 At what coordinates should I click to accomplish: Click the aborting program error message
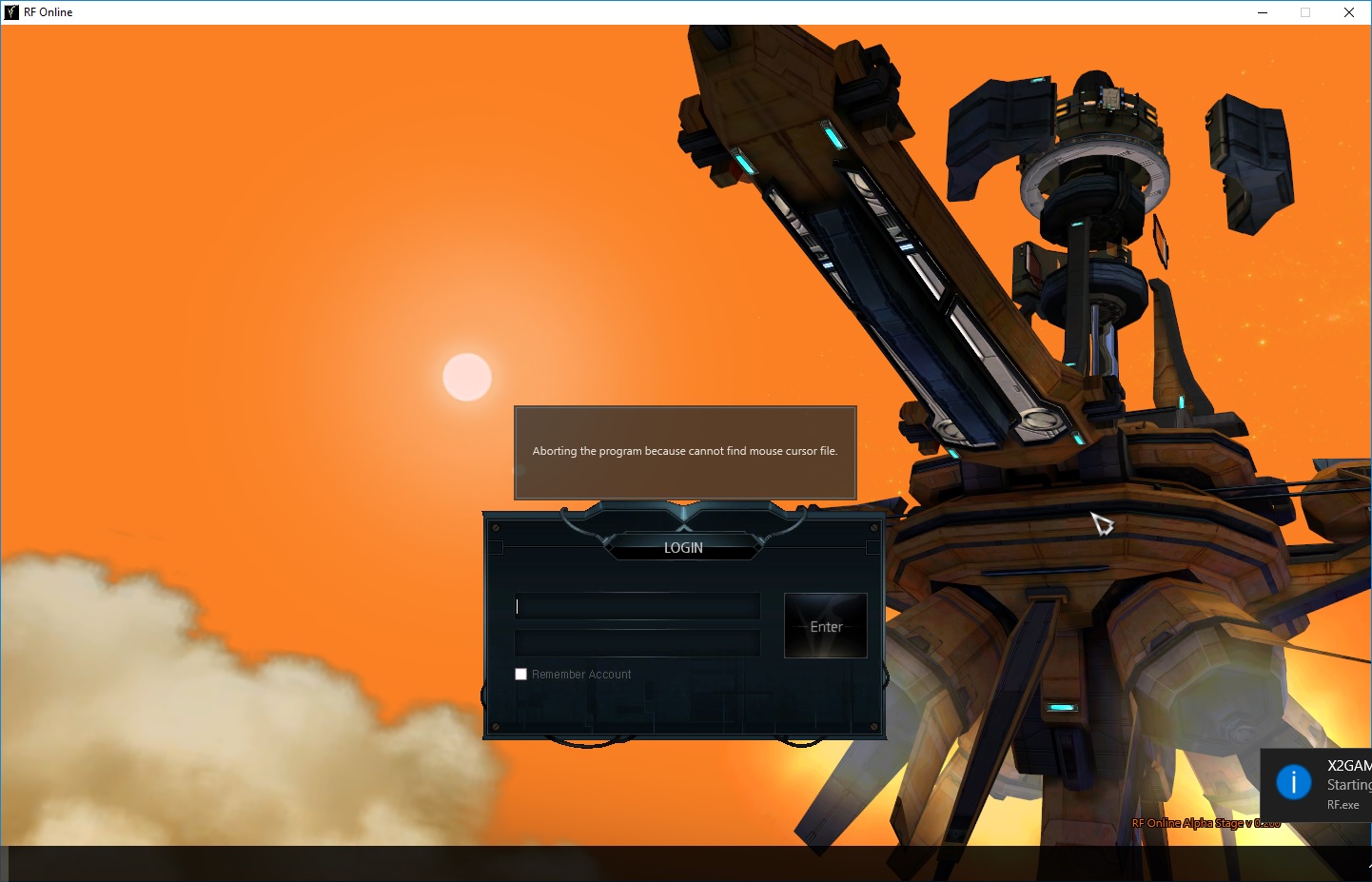[685, 451]
